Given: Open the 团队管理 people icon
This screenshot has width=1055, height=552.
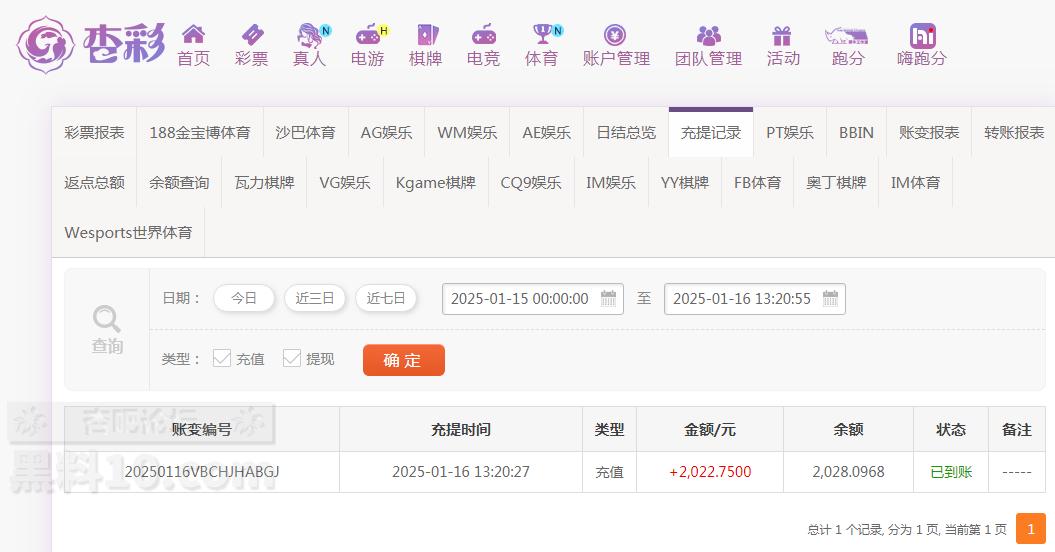Looking at the screenshot, I should pos(708,35).
